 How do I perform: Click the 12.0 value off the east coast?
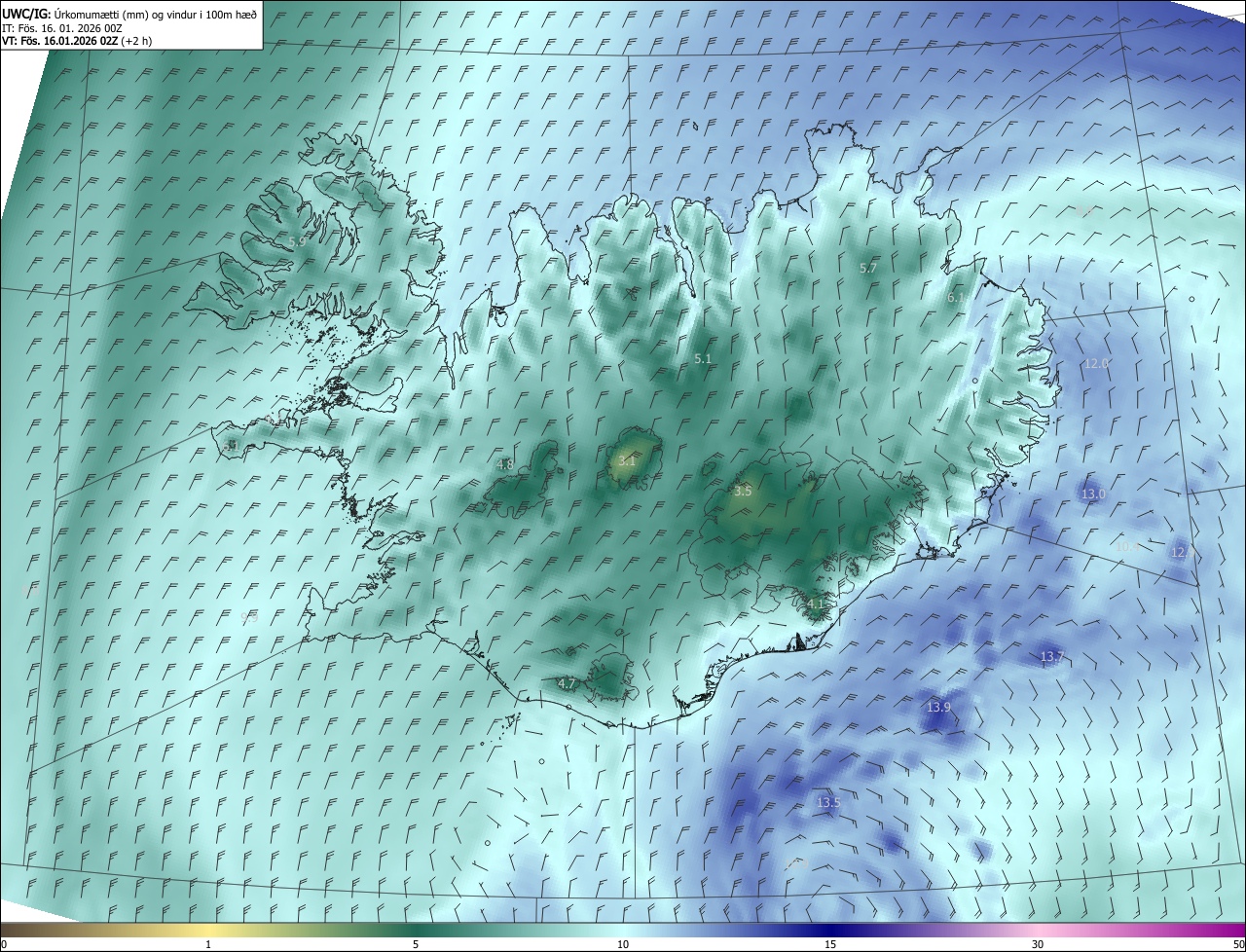[x=1097, y=363]
